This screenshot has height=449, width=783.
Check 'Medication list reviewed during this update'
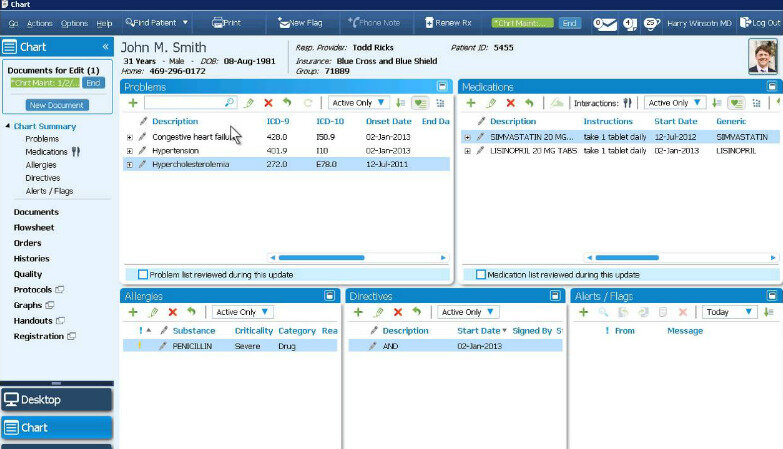(x=481, y=274)
